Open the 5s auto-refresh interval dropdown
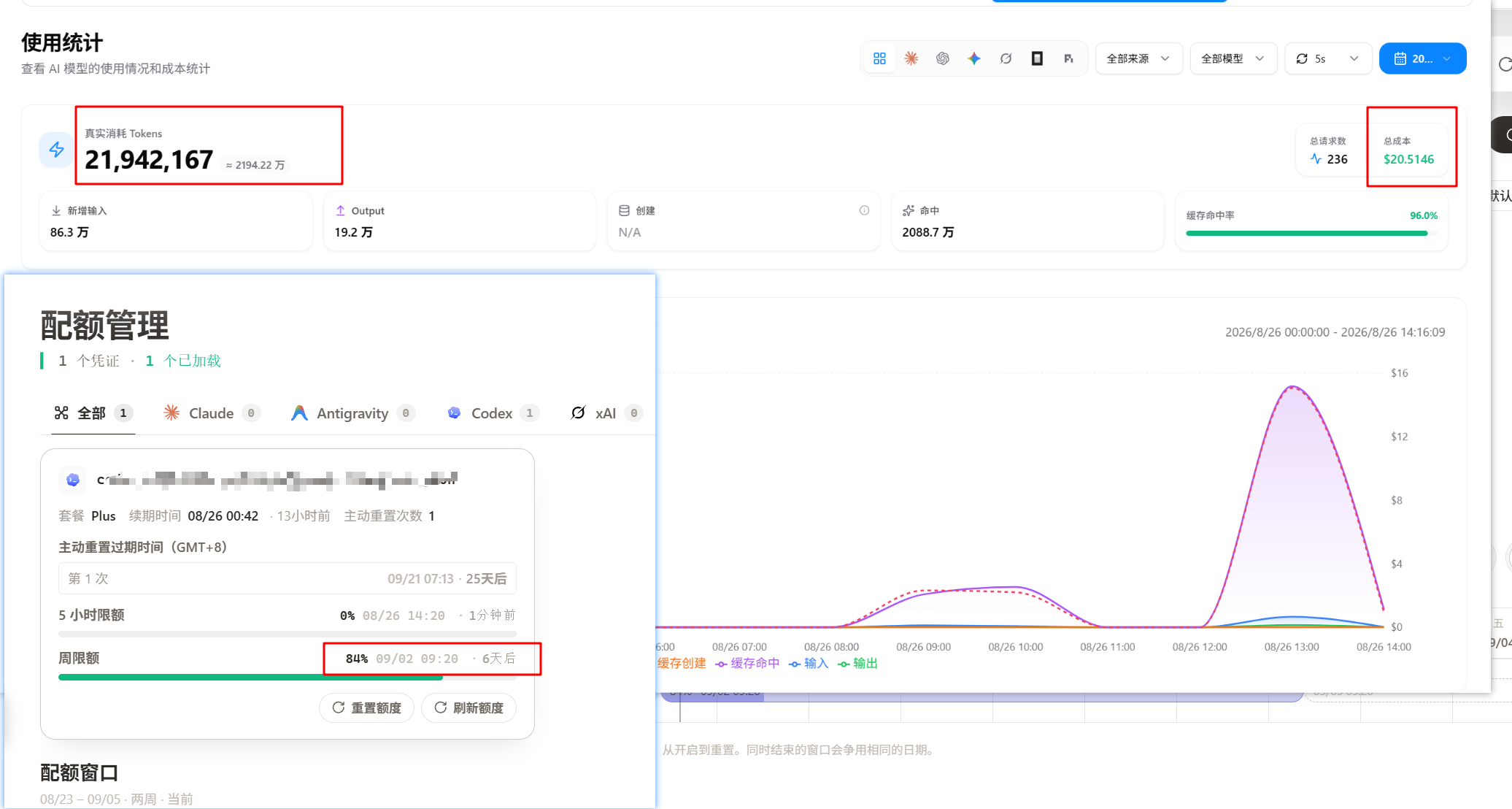The image size is (1512, 809). click(x=1328, y=58)
